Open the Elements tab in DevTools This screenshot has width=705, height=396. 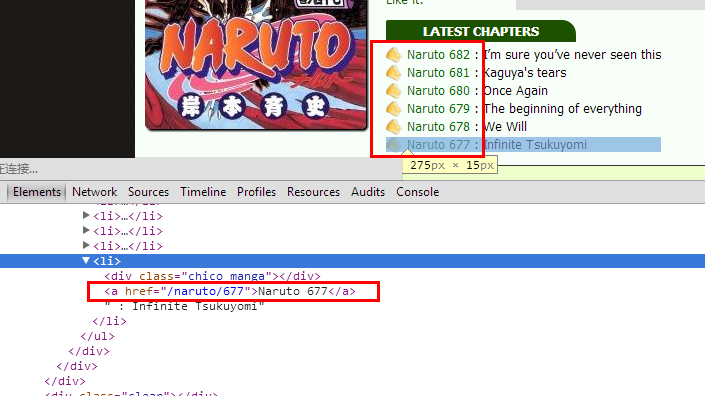point(36,192)
